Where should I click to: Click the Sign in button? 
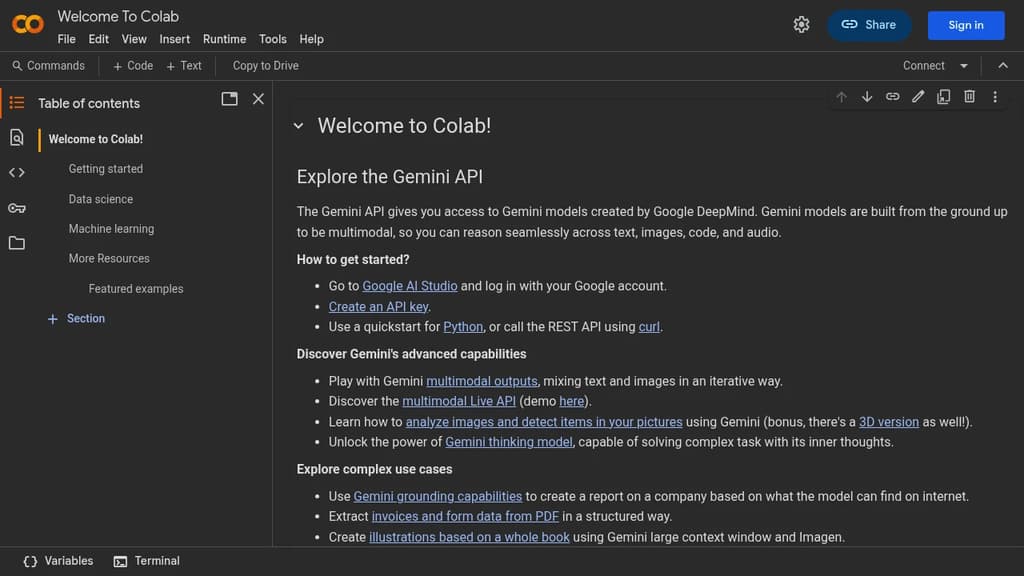tap(966, 25)
